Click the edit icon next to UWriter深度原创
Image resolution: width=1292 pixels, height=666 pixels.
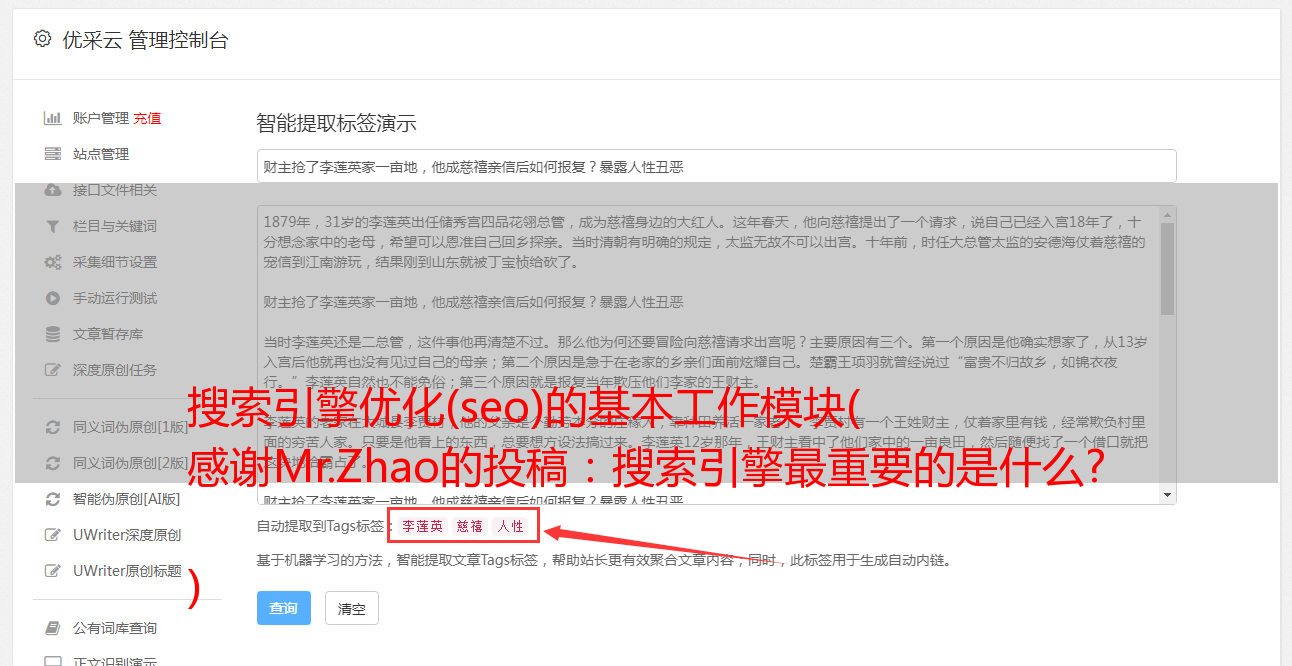click(x=53, y=535)
